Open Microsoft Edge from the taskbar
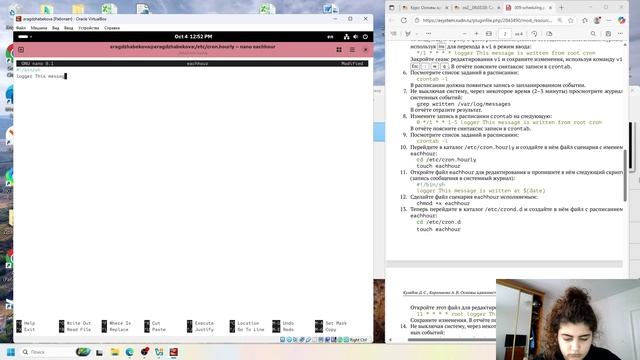This screenshot has width=640, height=360. tap(130, 352)
